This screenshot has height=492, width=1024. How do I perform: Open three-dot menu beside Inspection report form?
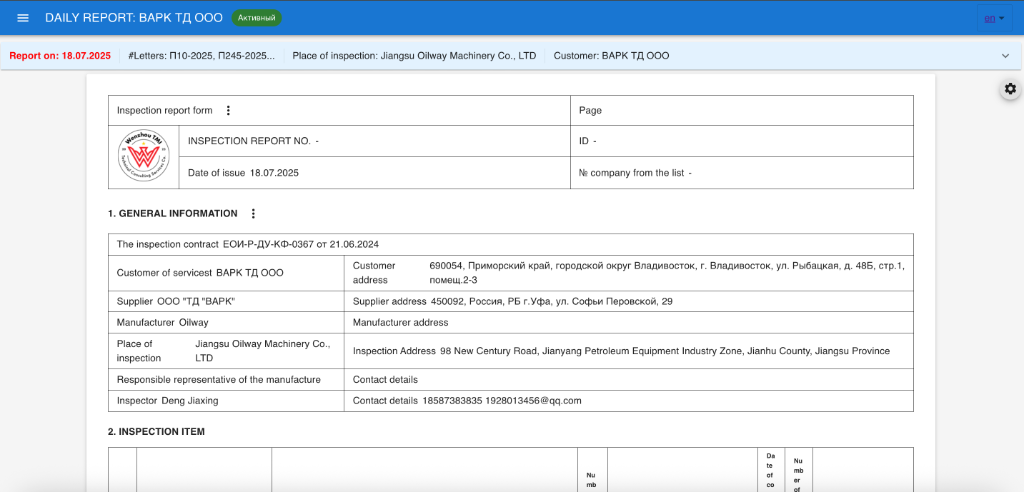tap(228, 110)
